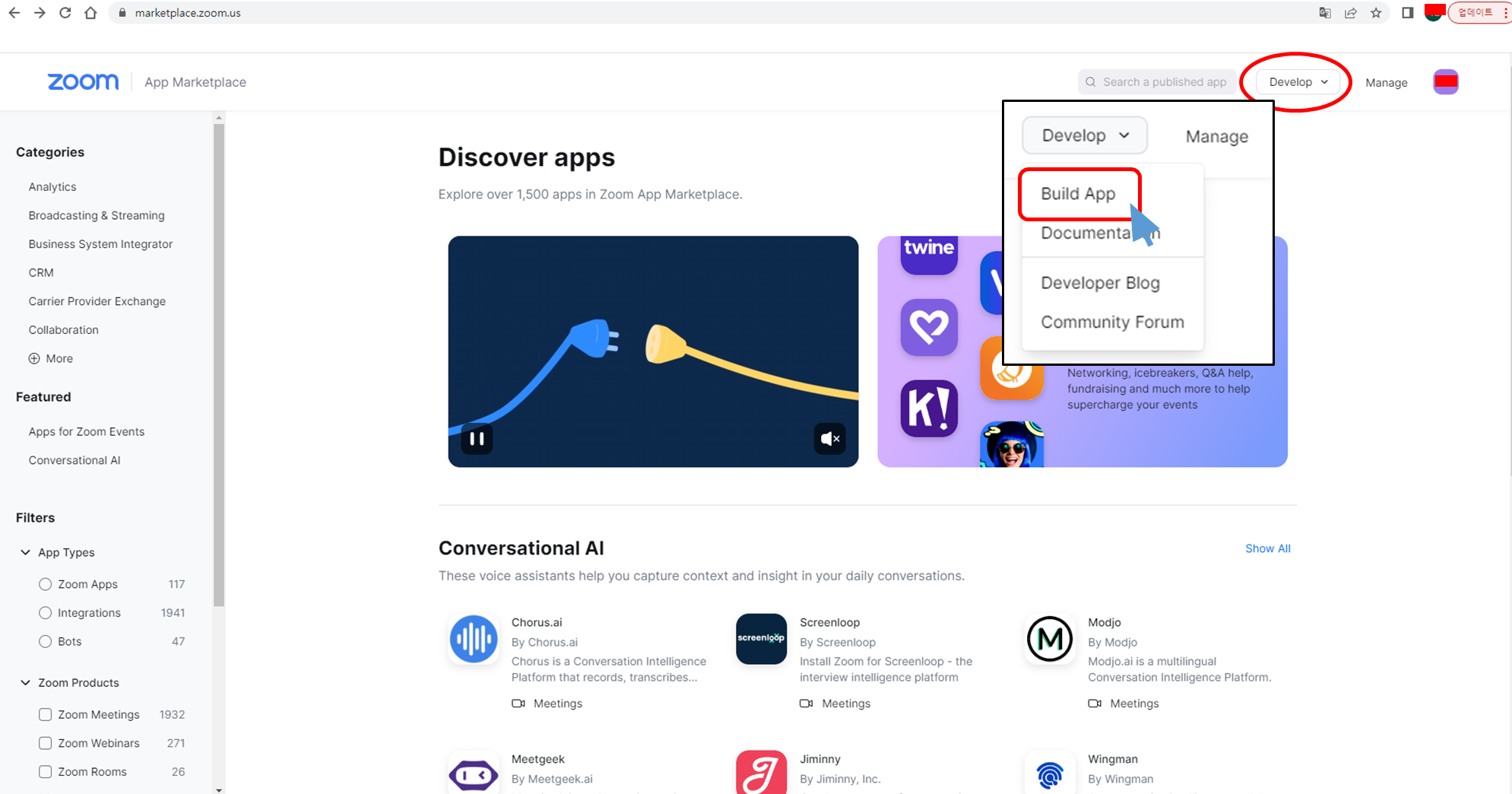Viewport: 1512px width, 794px height.
Task: Bookmark this page with the star
Action: (1376, 13)
